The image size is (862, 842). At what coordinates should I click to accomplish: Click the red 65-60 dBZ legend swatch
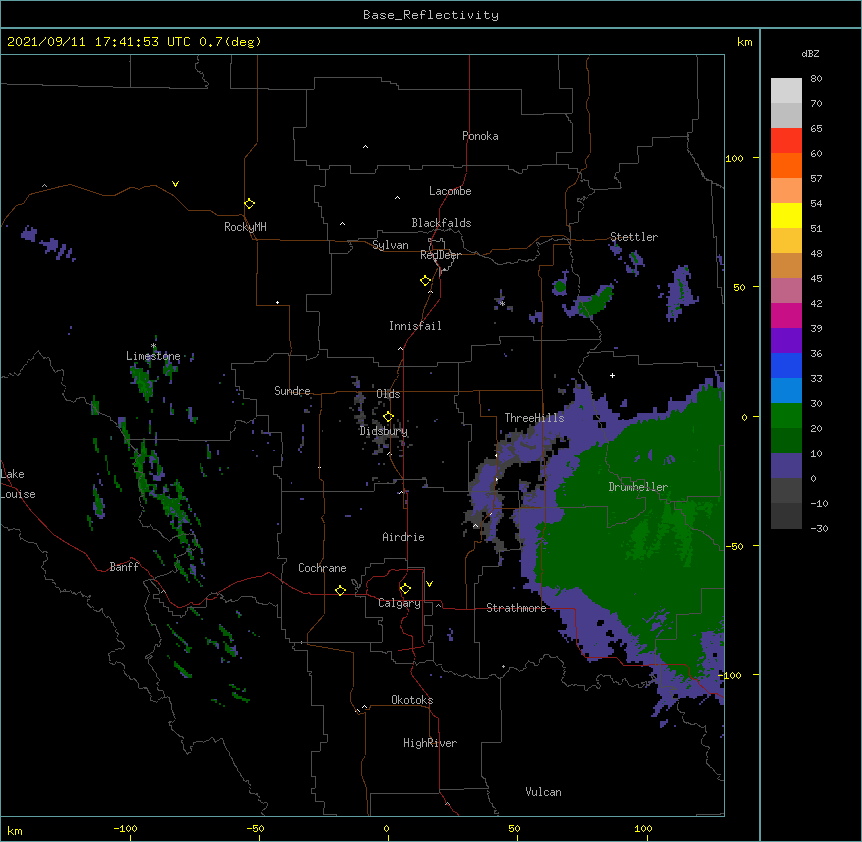786,140
